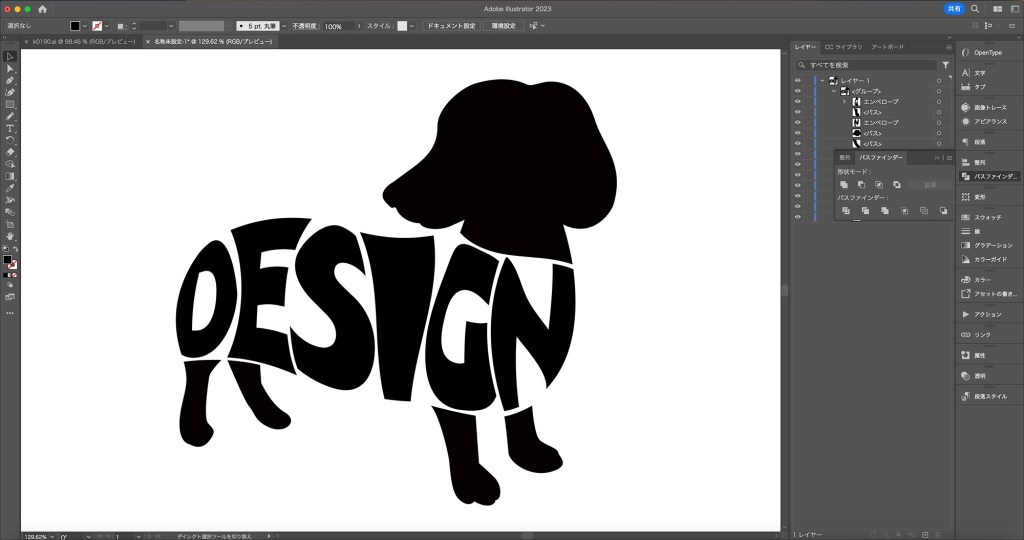Click the black fill color swatch in control bar

pos(75,26)
